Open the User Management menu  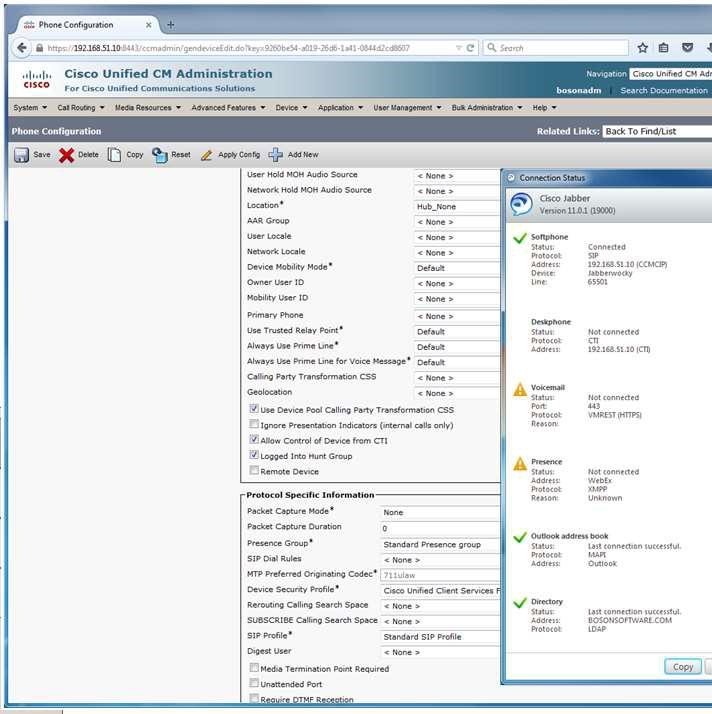(x=407, y=108)
